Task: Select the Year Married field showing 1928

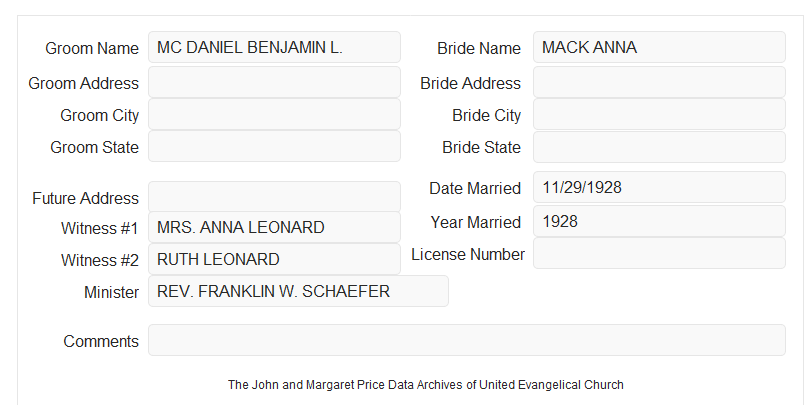Action: (659, 221)
